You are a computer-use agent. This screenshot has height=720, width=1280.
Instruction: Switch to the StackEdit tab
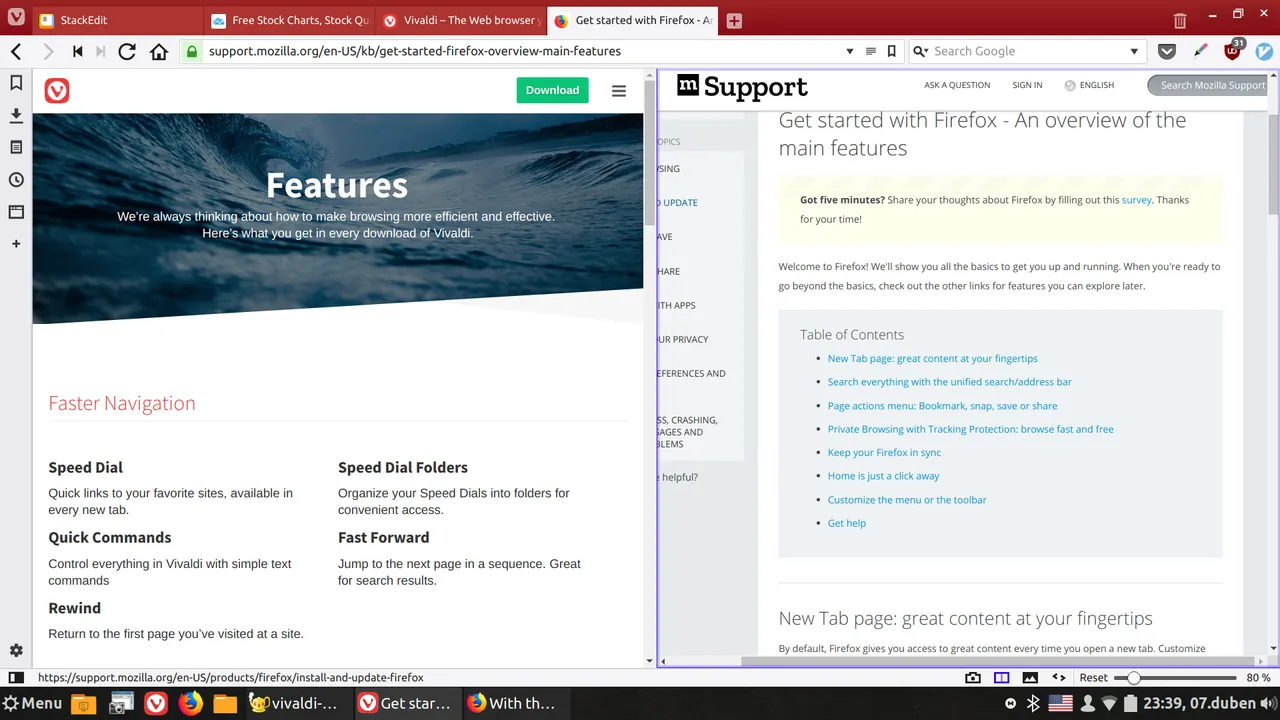pos(118,20)
